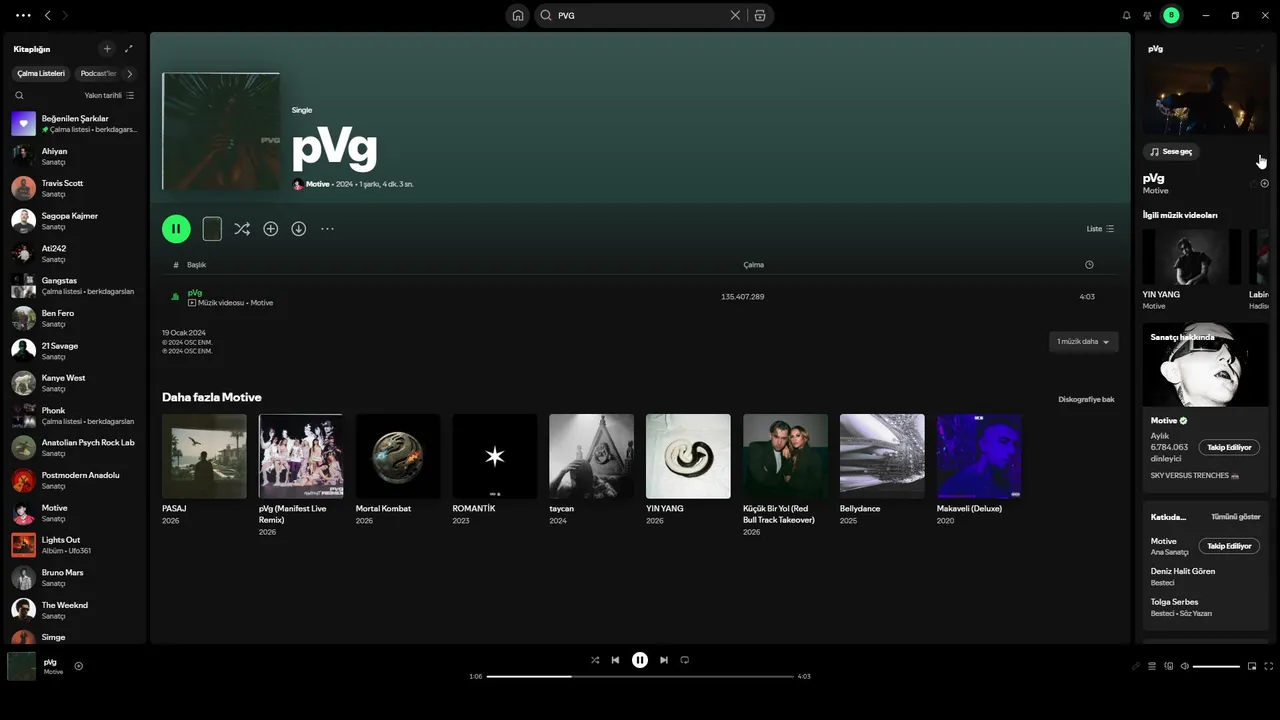The height and width of the screenshot is (720, 1280).
Task: Open Beğenilen Şarkılar playlist
Action: coord(74,123)
